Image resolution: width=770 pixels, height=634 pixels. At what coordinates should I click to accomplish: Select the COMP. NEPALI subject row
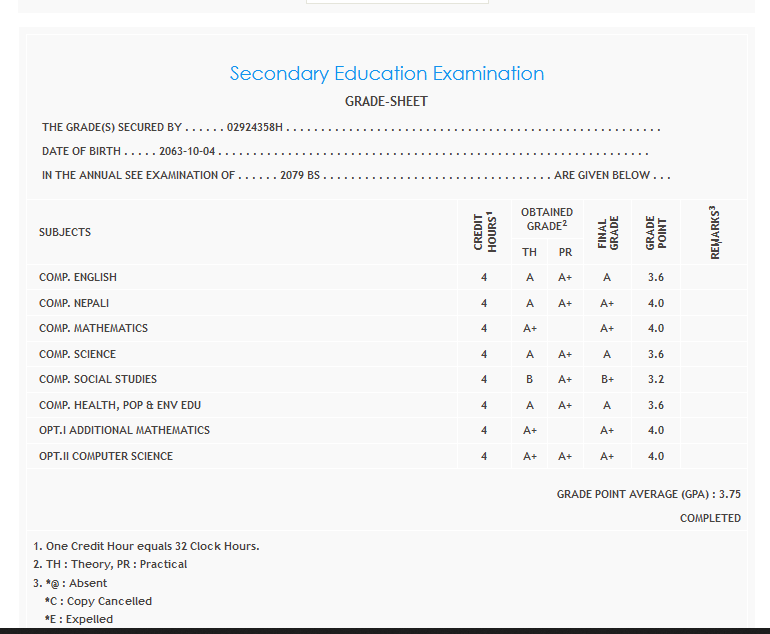pyautogui.click(x=74, y=303)
